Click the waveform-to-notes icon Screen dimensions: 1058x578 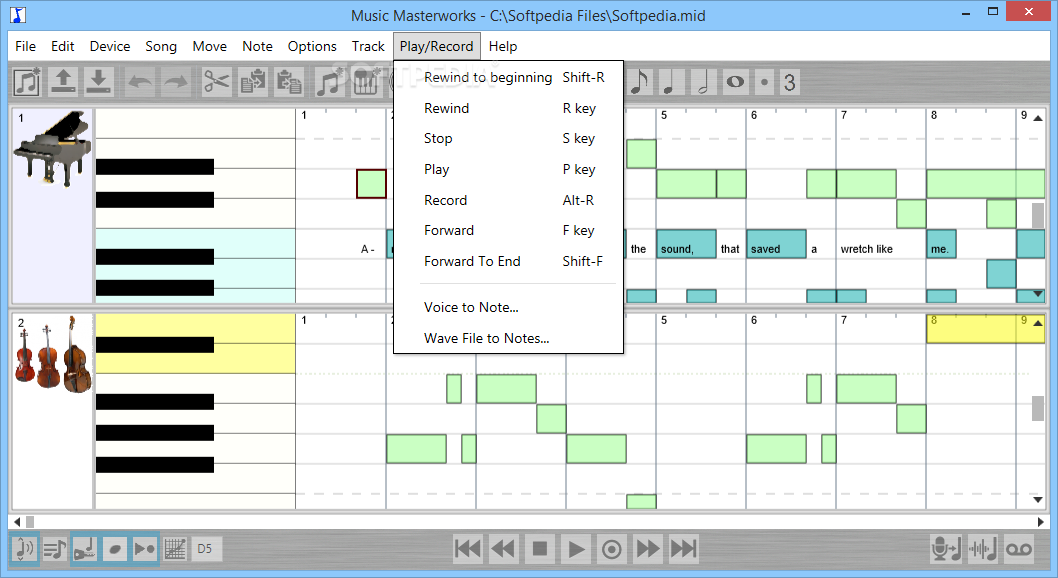tap(982, 549)
